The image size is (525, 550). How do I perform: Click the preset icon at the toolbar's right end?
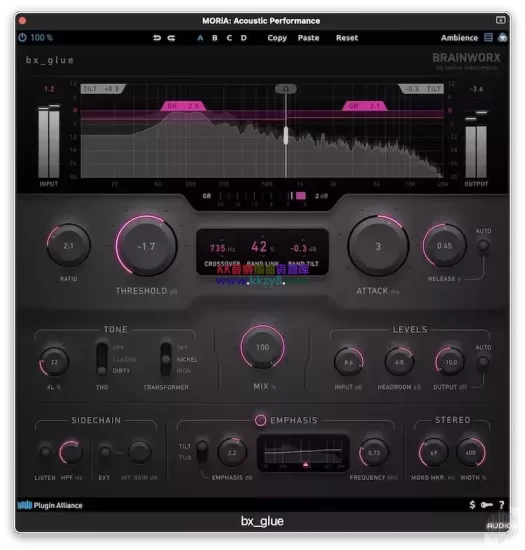503,37
